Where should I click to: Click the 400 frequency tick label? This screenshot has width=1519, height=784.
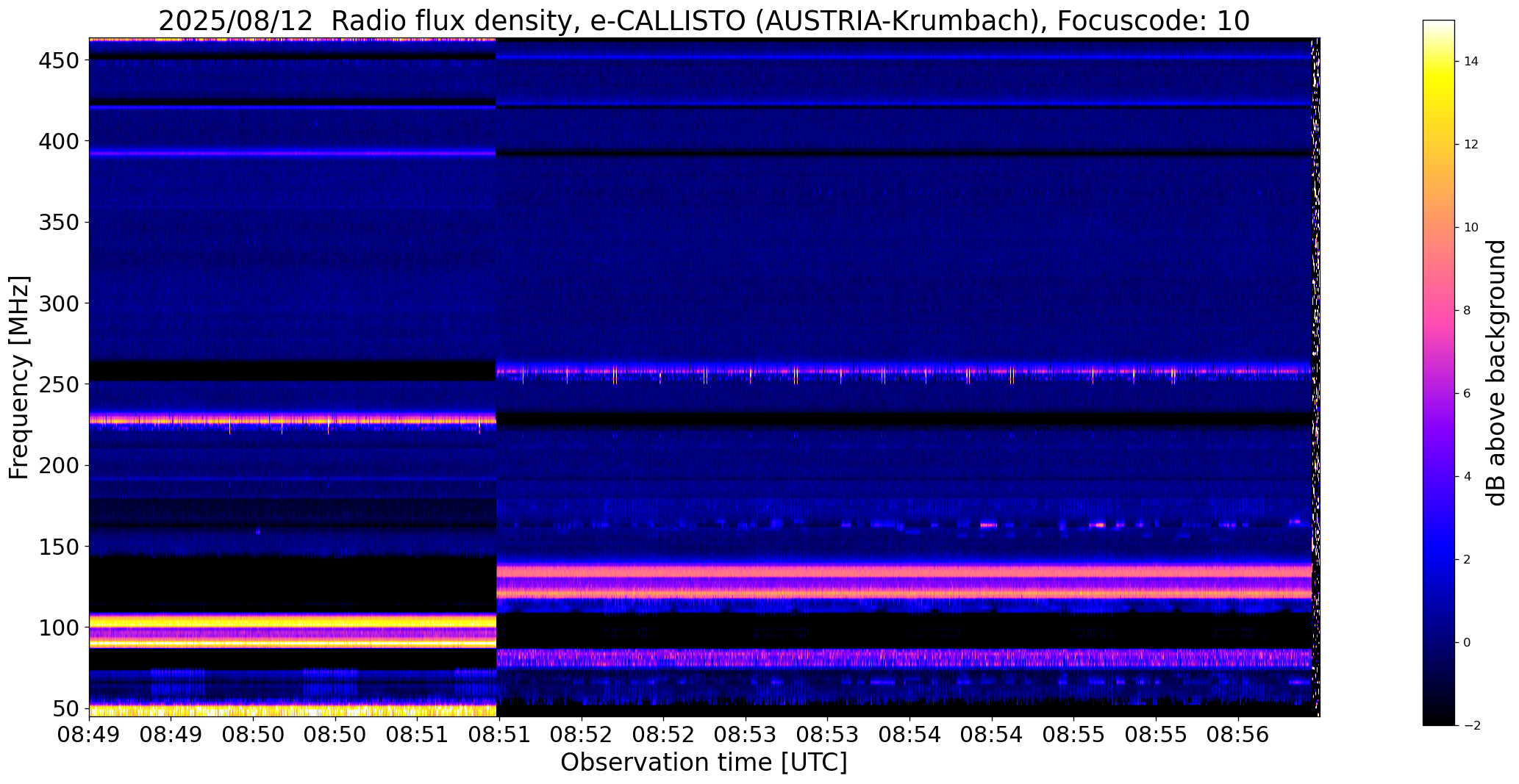pos(58,141)
